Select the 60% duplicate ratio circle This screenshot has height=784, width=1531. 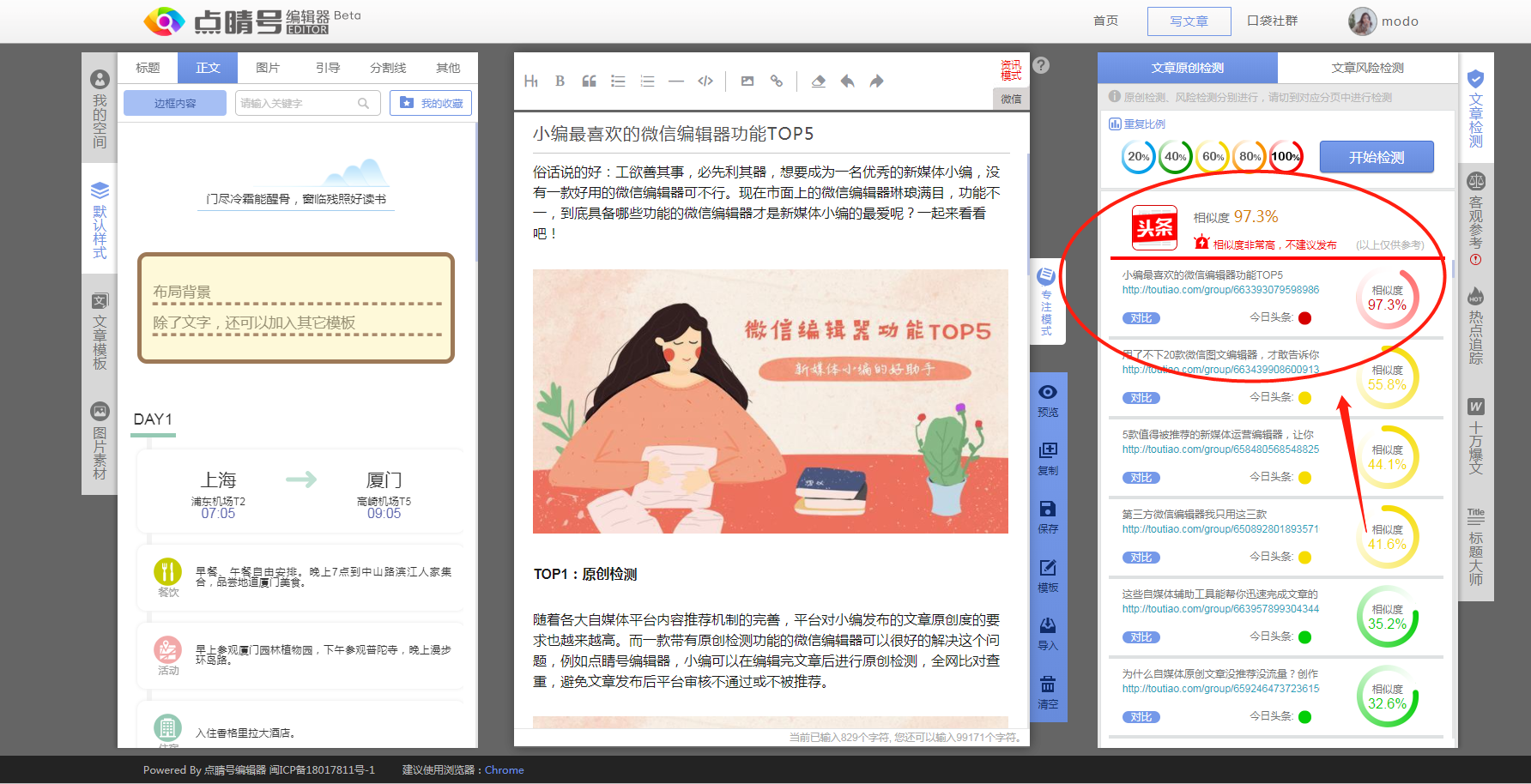click(1213, 157)
